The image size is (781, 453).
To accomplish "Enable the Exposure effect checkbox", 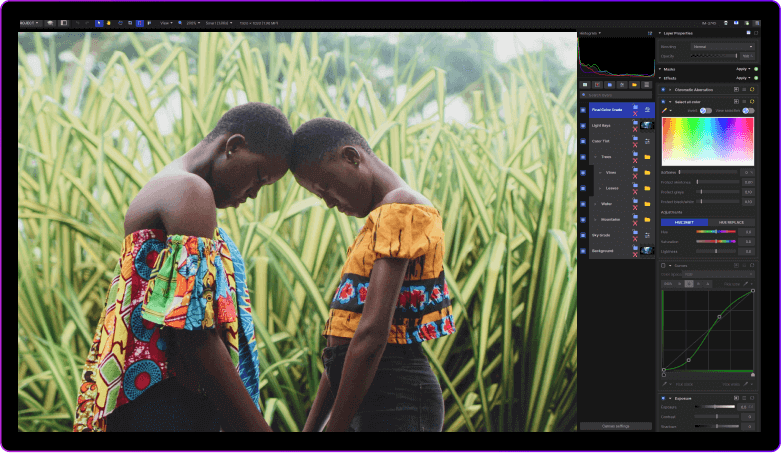I will point(664,398).
